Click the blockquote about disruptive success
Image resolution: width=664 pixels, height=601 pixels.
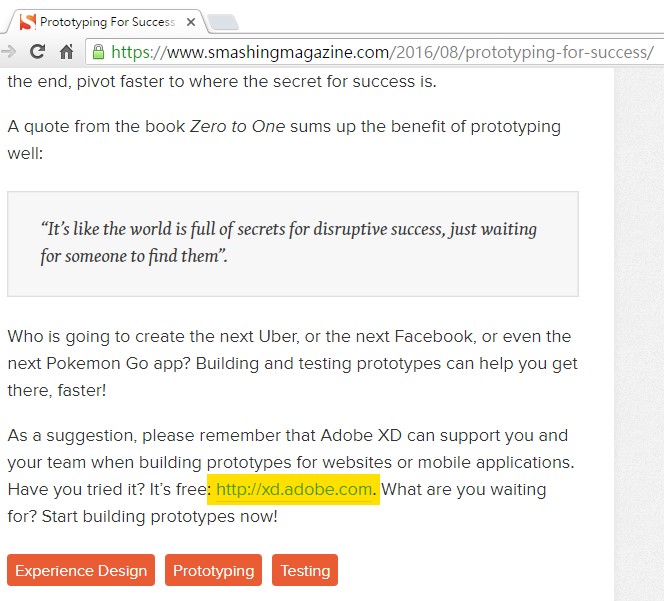click(x=293, y=244)
